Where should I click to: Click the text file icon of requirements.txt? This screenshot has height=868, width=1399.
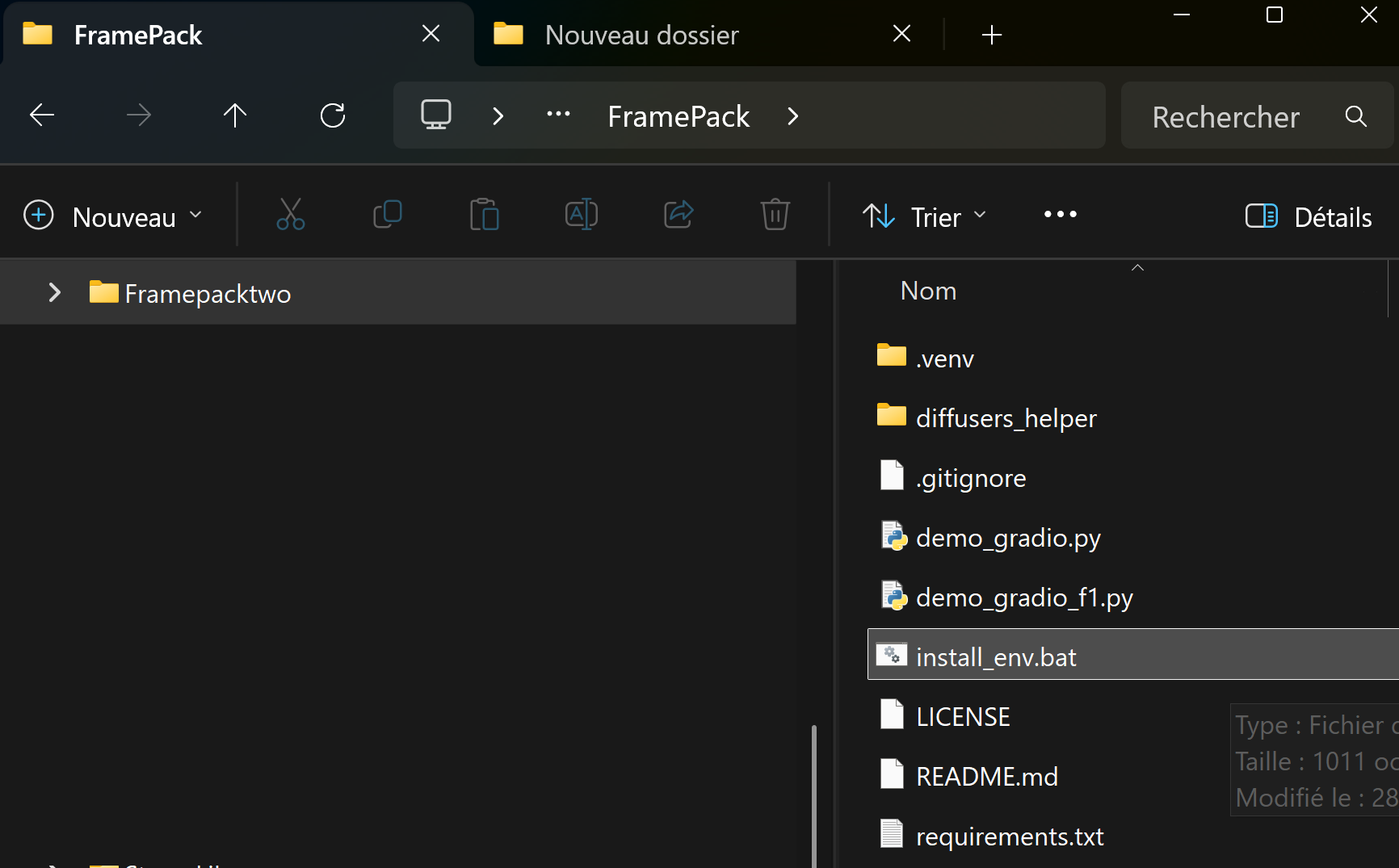tap(892, 833)
